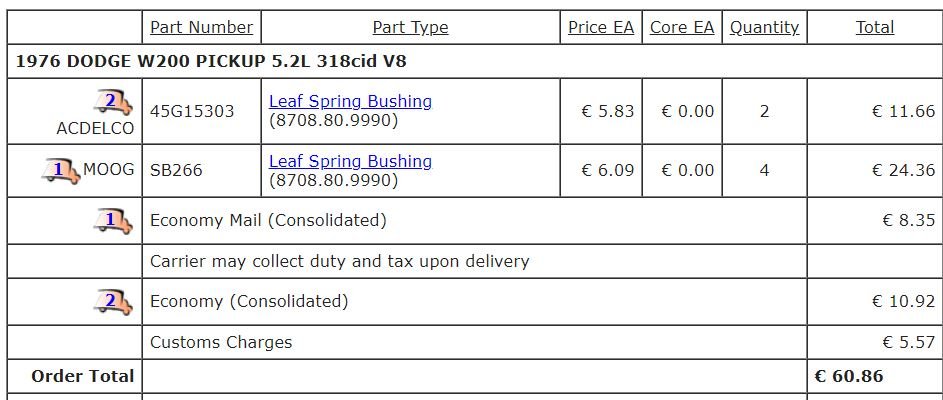The width and height of the screenshot is (943, 400).
Task: Select part number SB266
Action: [x=176, y=170]
